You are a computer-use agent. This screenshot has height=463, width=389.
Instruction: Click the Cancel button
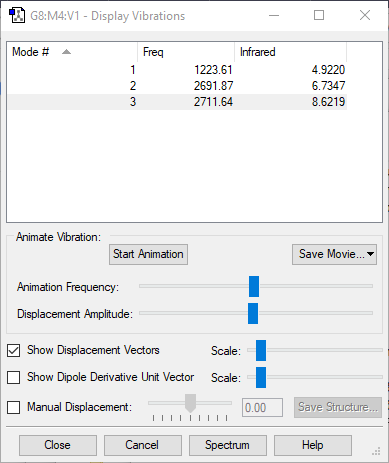(143, 445)
